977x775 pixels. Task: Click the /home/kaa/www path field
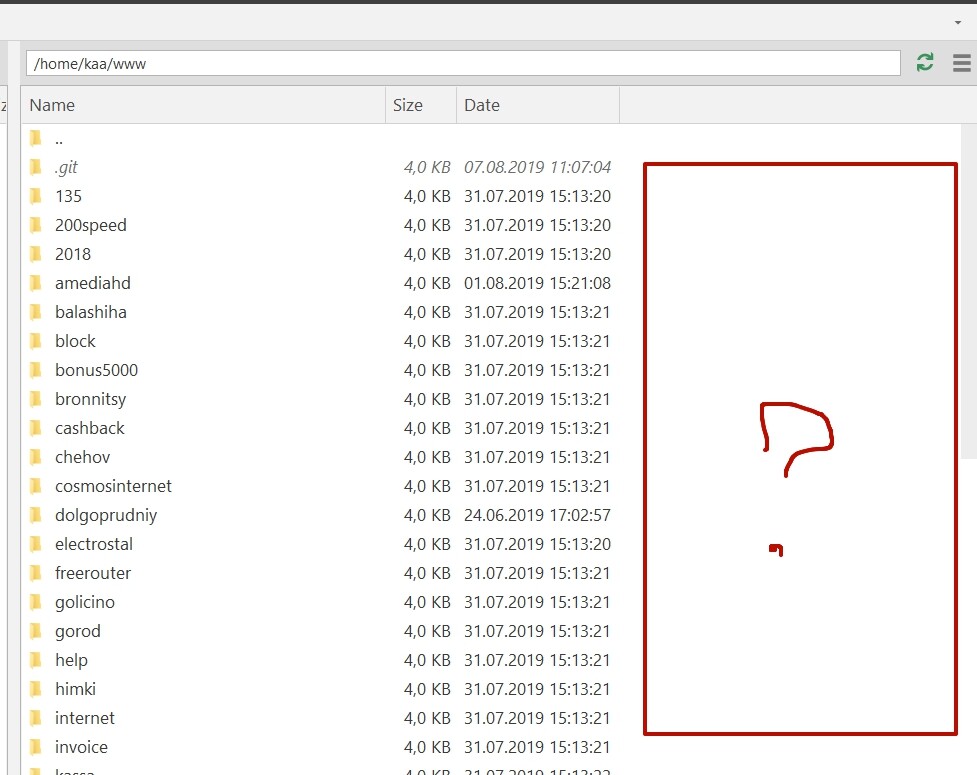(x=462, y=63)
